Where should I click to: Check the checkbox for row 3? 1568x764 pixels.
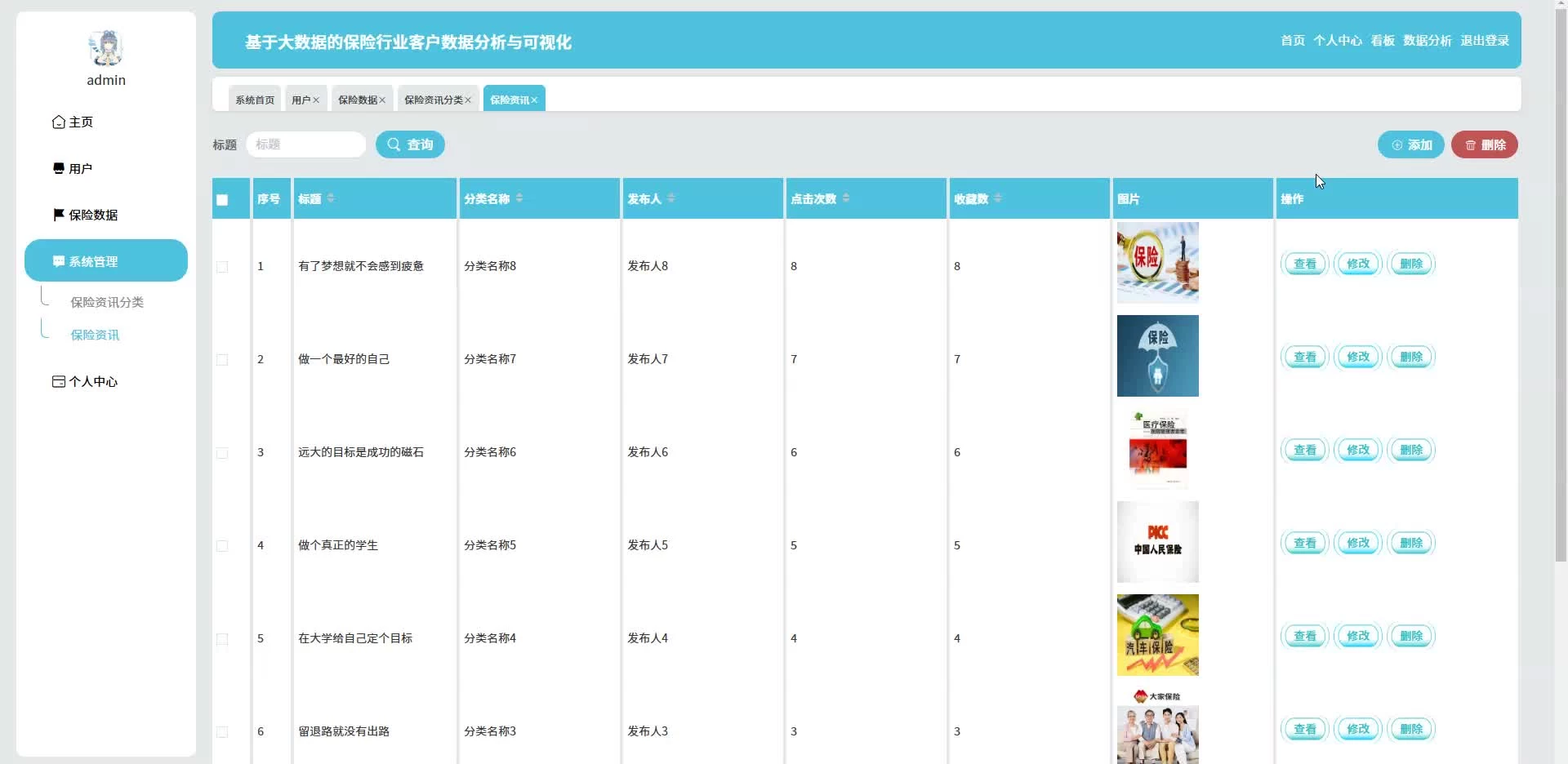point(222,453)
